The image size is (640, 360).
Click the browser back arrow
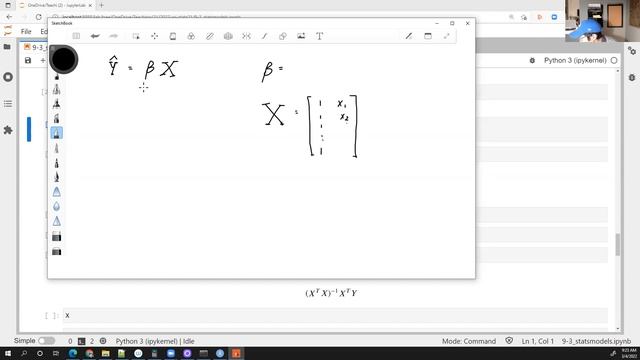(x=9, y=17)
